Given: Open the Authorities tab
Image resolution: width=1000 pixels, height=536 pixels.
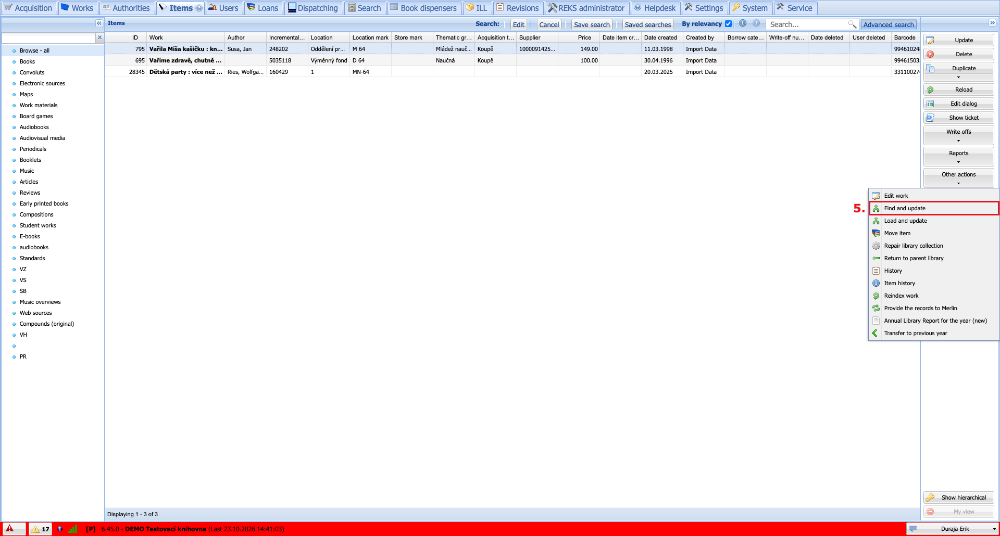Looking at the screenshot, I should click(126, 8).
